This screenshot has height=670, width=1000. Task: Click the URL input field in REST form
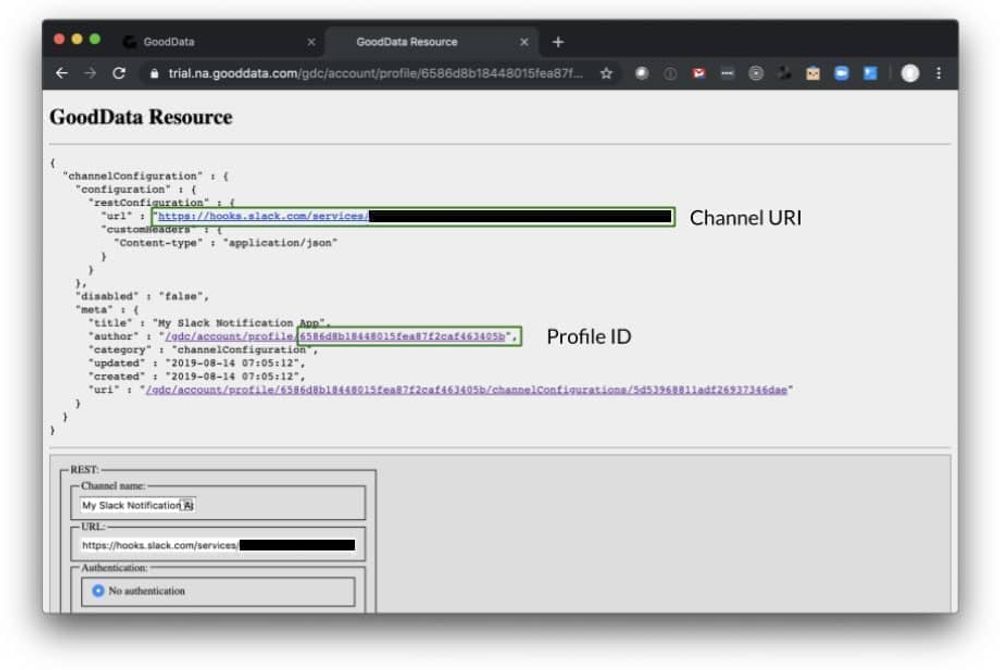[218, 545]
